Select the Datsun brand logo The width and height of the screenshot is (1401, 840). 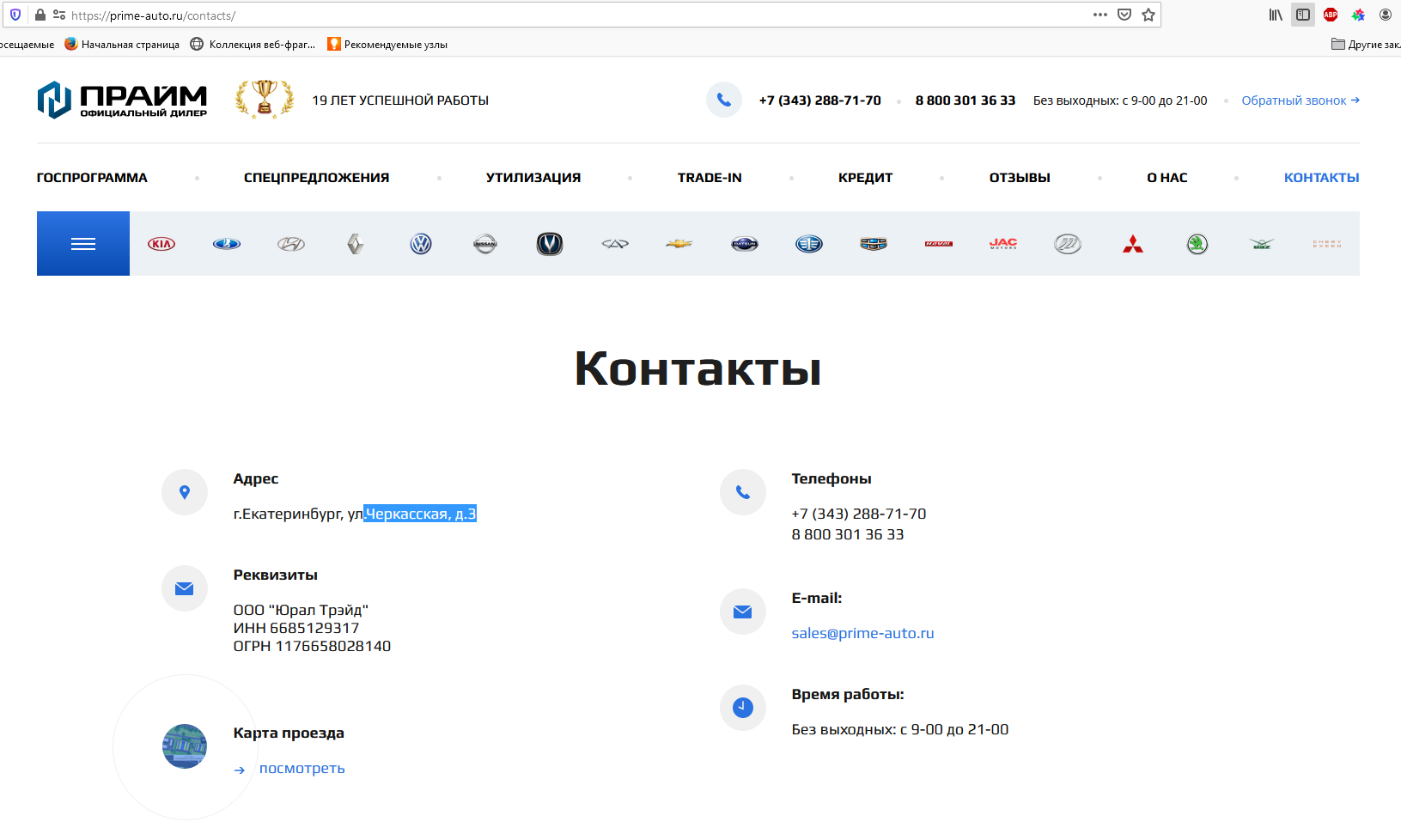tap(745, 244)
